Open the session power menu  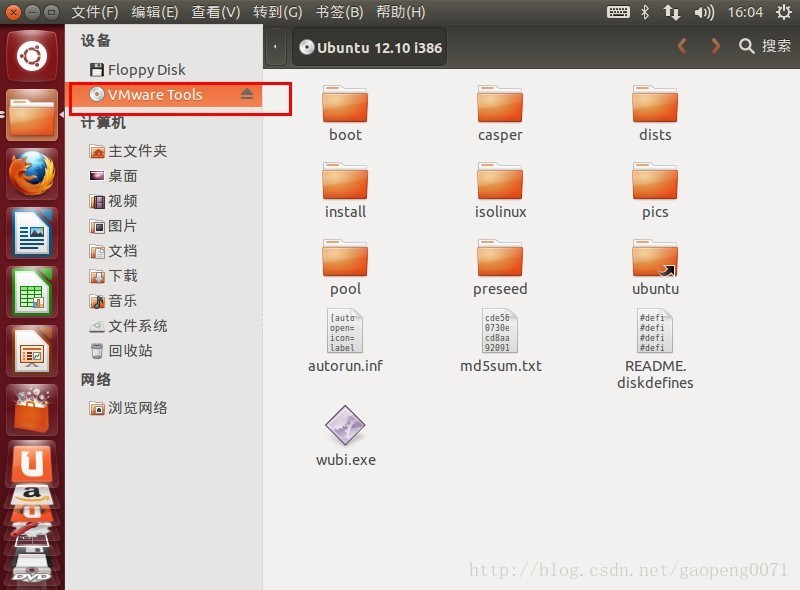point(784,12)
